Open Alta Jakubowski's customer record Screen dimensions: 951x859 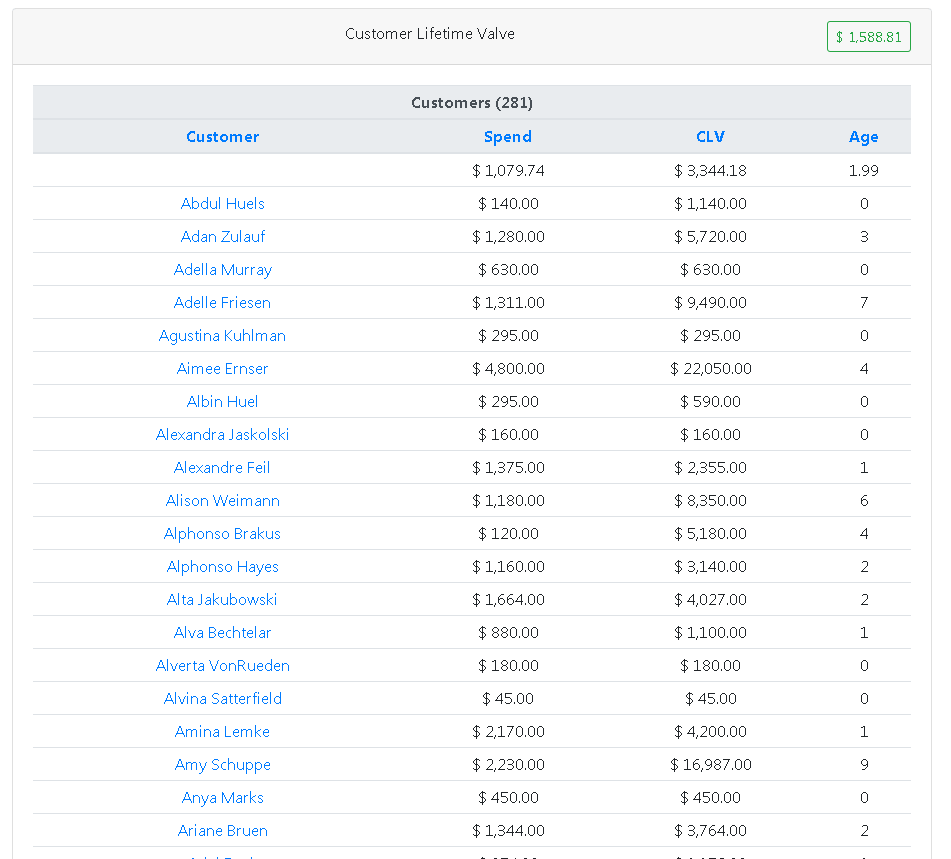pos(222,600)
